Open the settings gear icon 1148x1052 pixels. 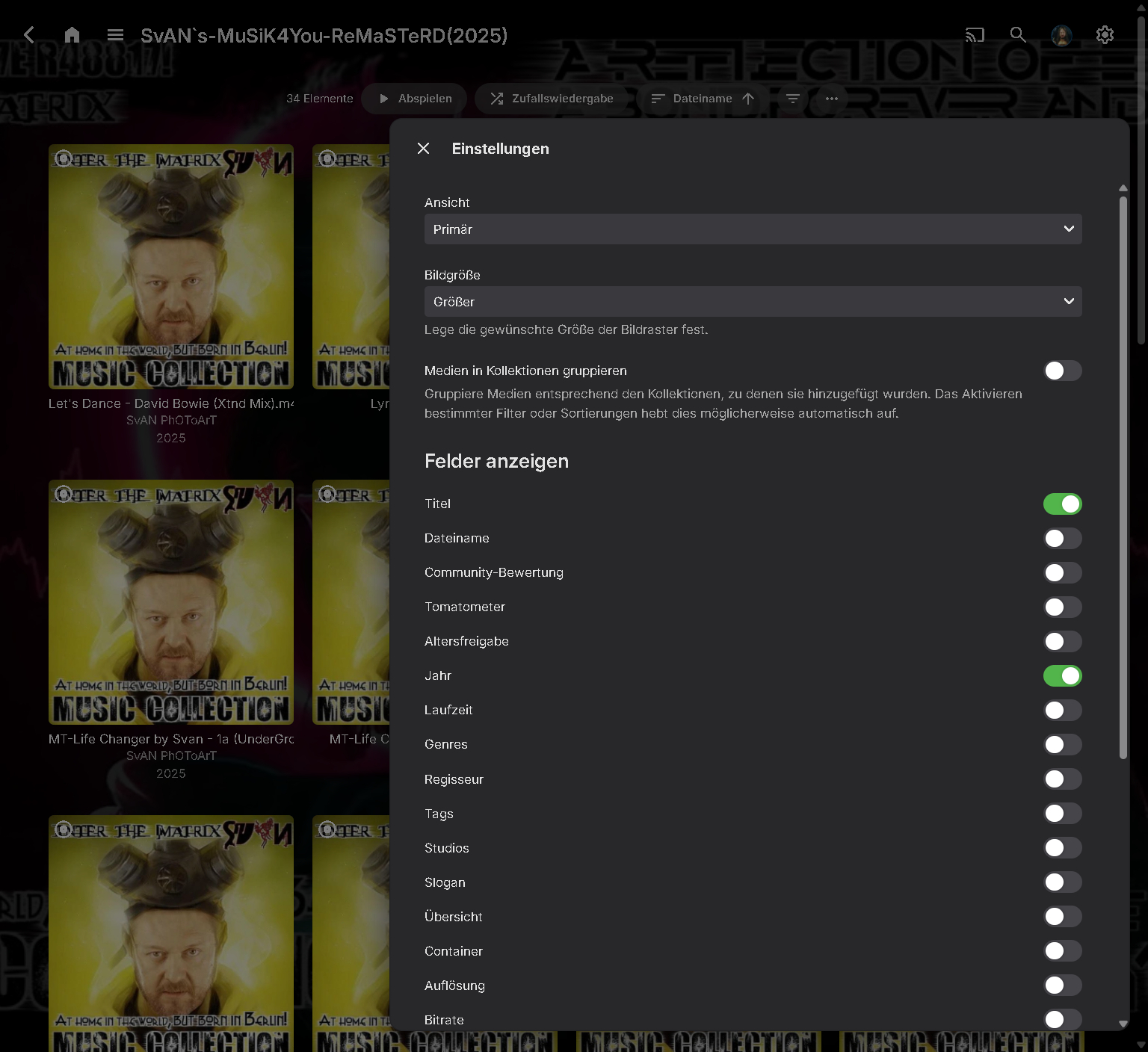point(1105,35)
